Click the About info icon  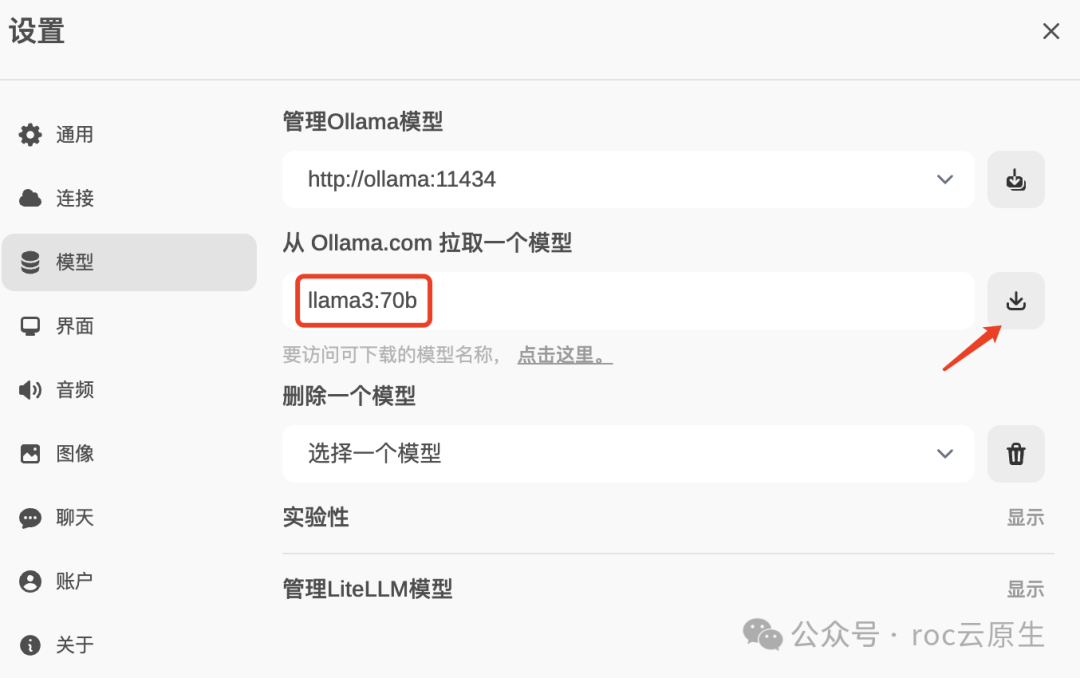(x=31, y=645)
